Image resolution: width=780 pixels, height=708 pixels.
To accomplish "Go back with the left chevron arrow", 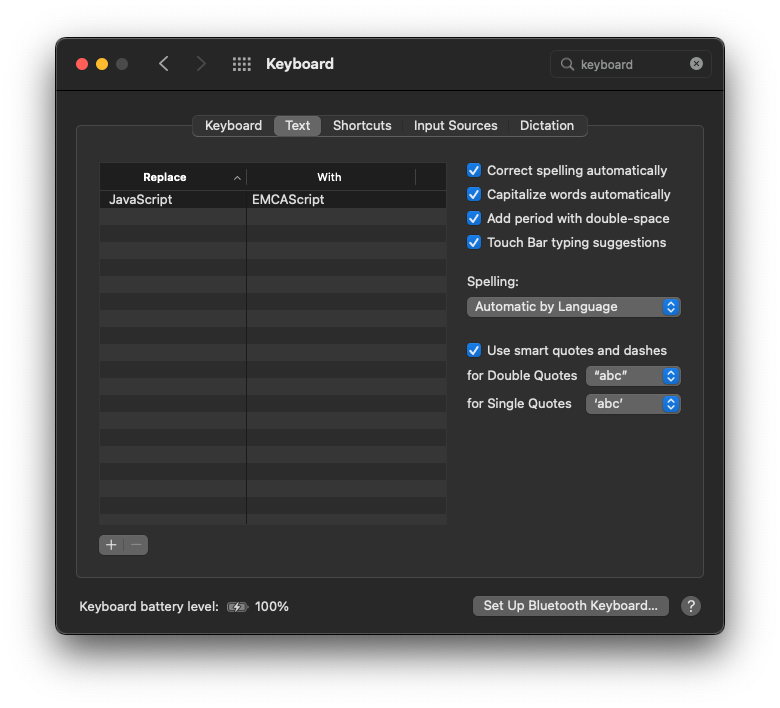I will [x=164, y=64].
